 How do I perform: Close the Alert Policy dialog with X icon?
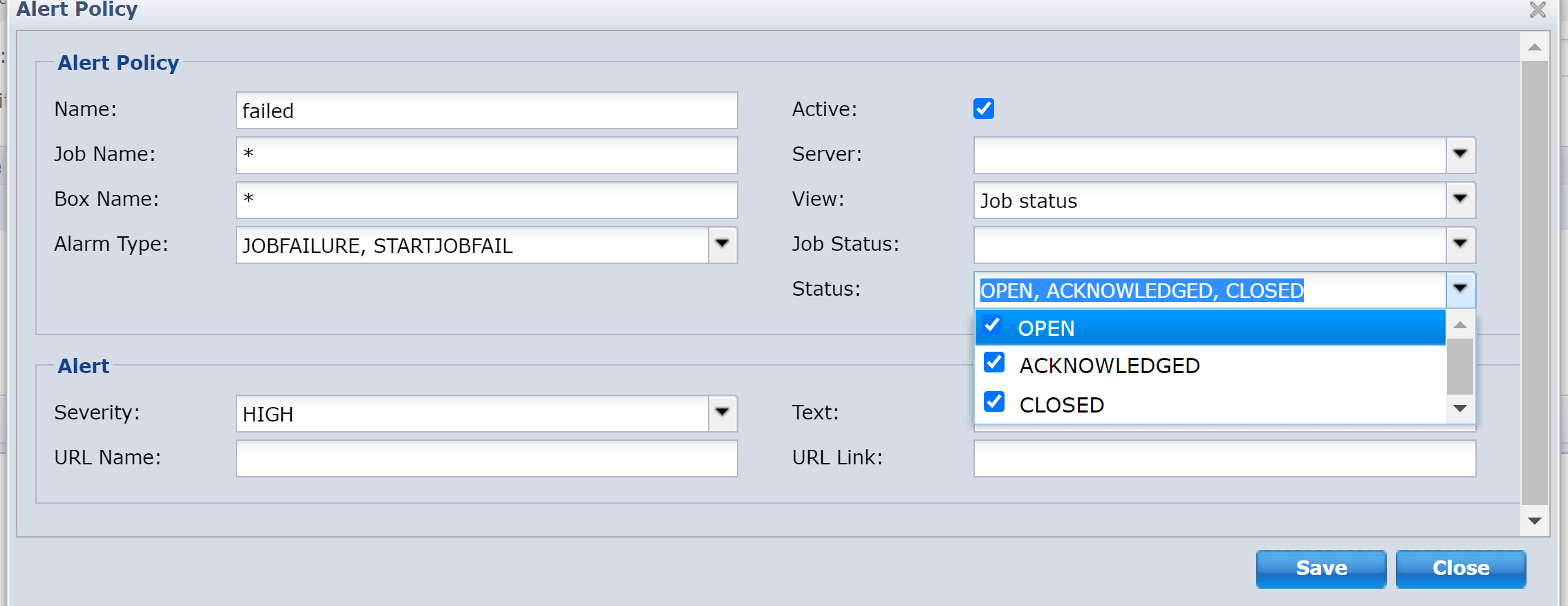[x=1538, y=10]
